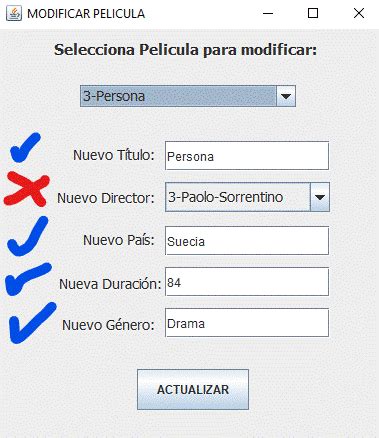The image size is (379, 438).
Task: Maximize the MODIFICAR PELICULA window
Action: 313,13
